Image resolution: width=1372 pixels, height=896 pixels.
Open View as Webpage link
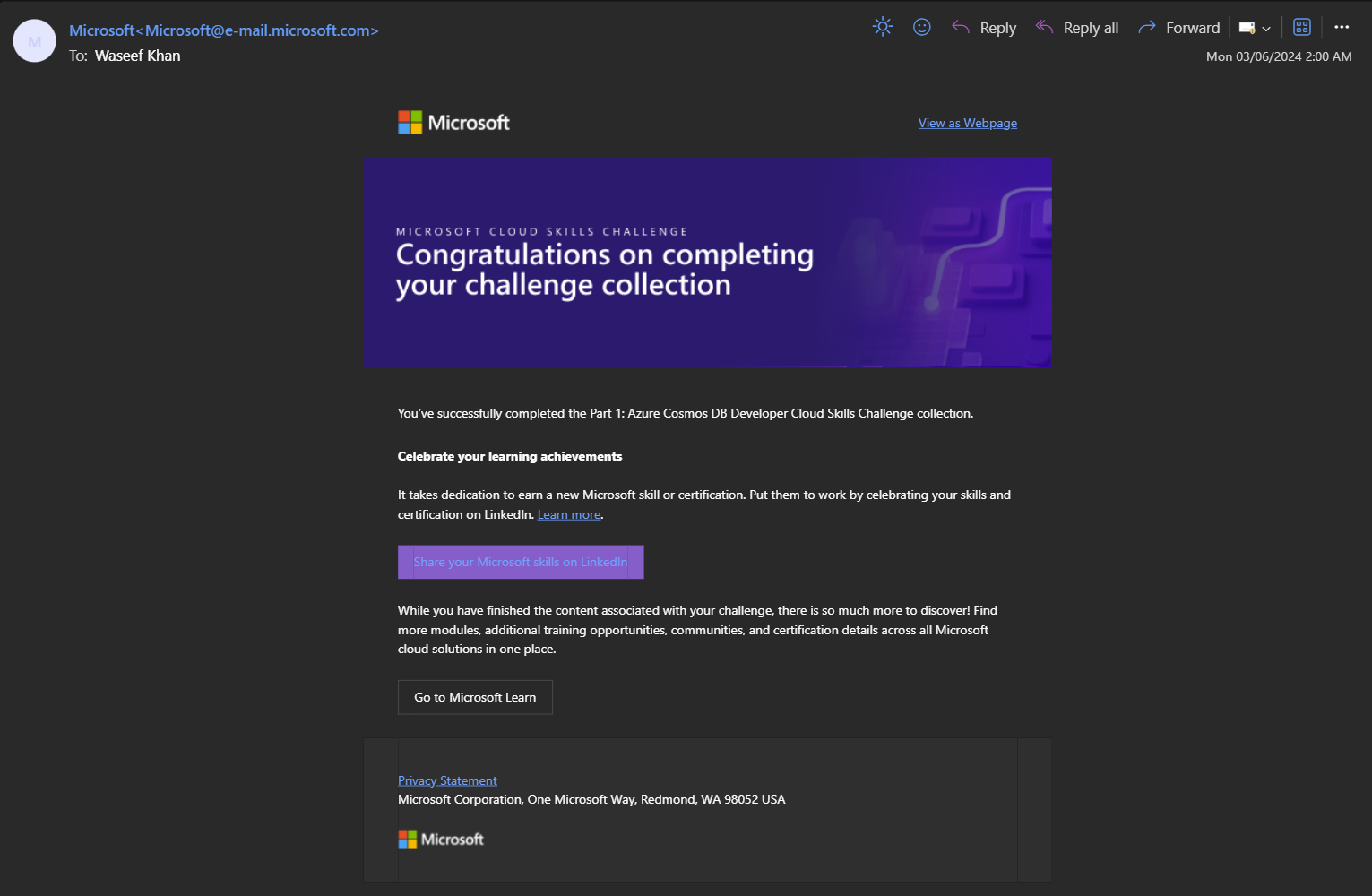coord(968,123)
